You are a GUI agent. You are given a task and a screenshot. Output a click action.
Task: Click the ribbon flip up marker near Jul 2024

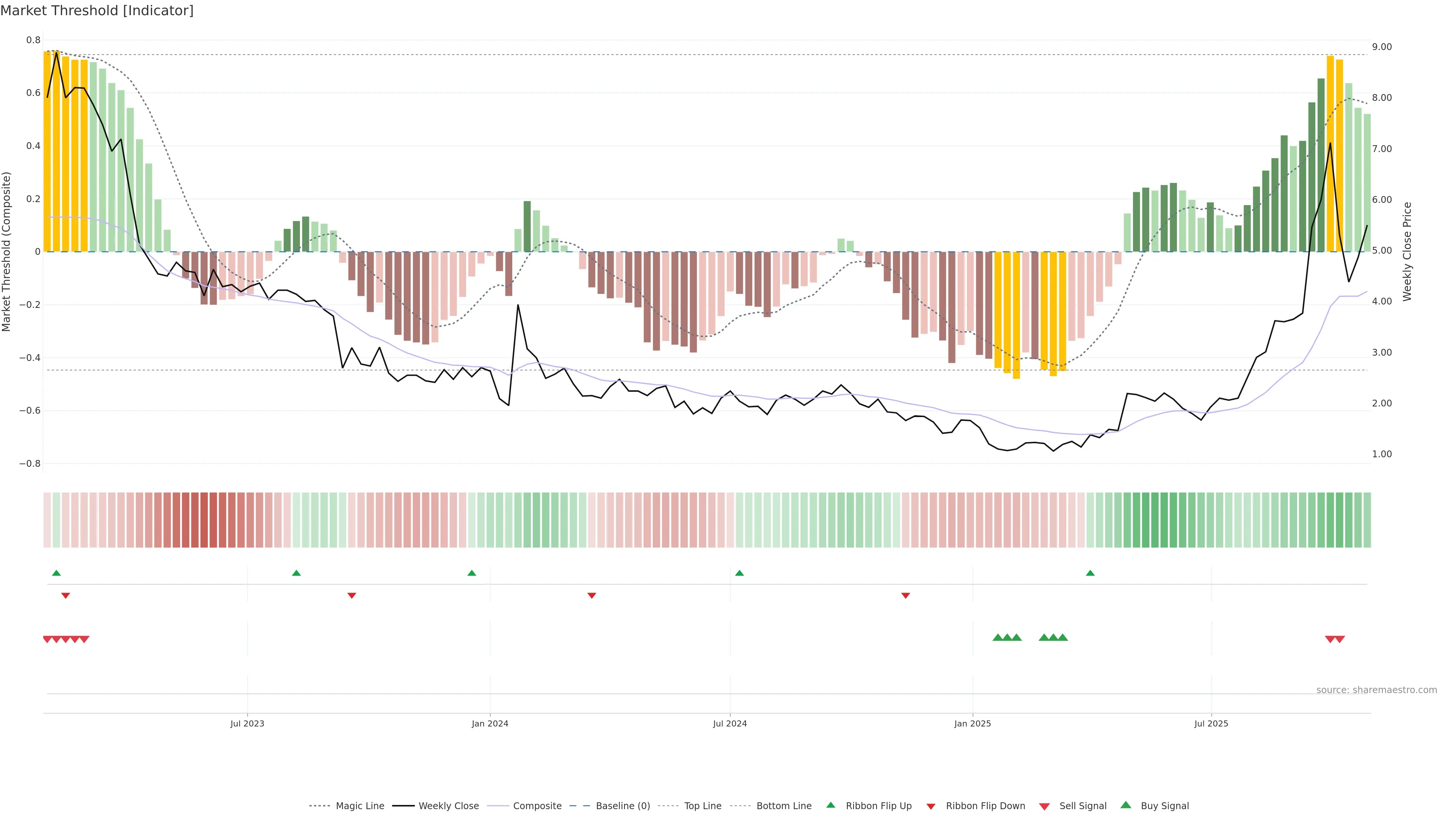coord(739,573)
